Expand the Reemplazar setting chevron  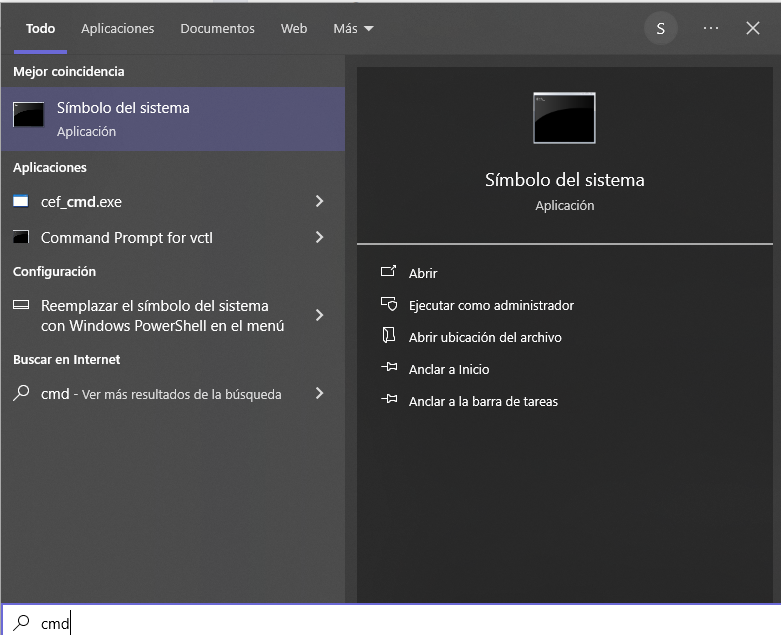(319, 315)
